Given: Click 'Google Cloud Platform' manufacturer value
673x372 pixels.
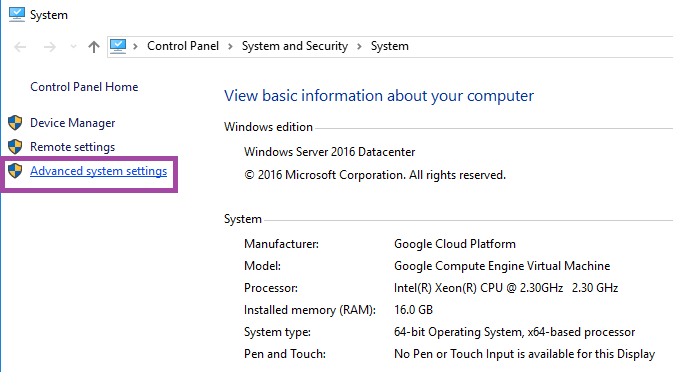Looking at the screenshot, I should (x=455, y=244).
